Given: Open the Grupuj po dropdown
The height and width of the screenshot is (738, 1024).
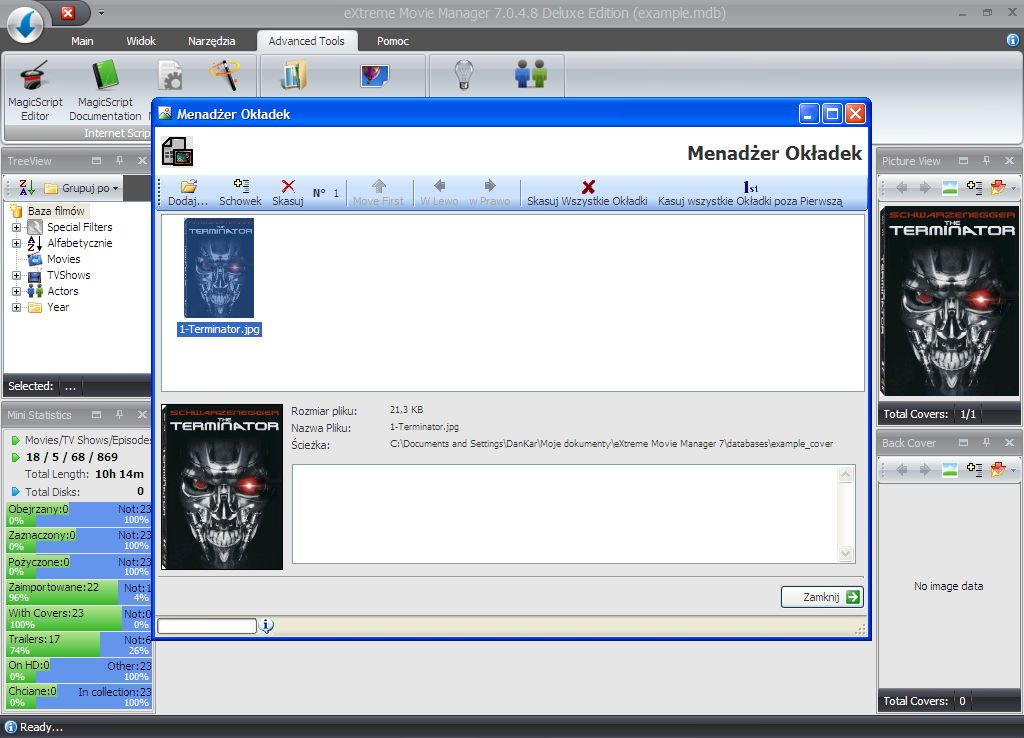Looking at the screenshot, I should (82, 188).
